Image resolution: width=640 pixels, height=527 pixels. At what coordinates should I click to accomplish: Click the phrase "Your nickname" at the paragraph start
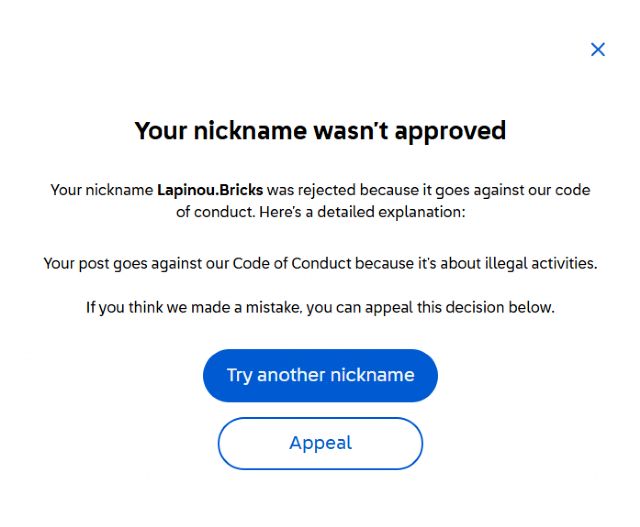101,189
